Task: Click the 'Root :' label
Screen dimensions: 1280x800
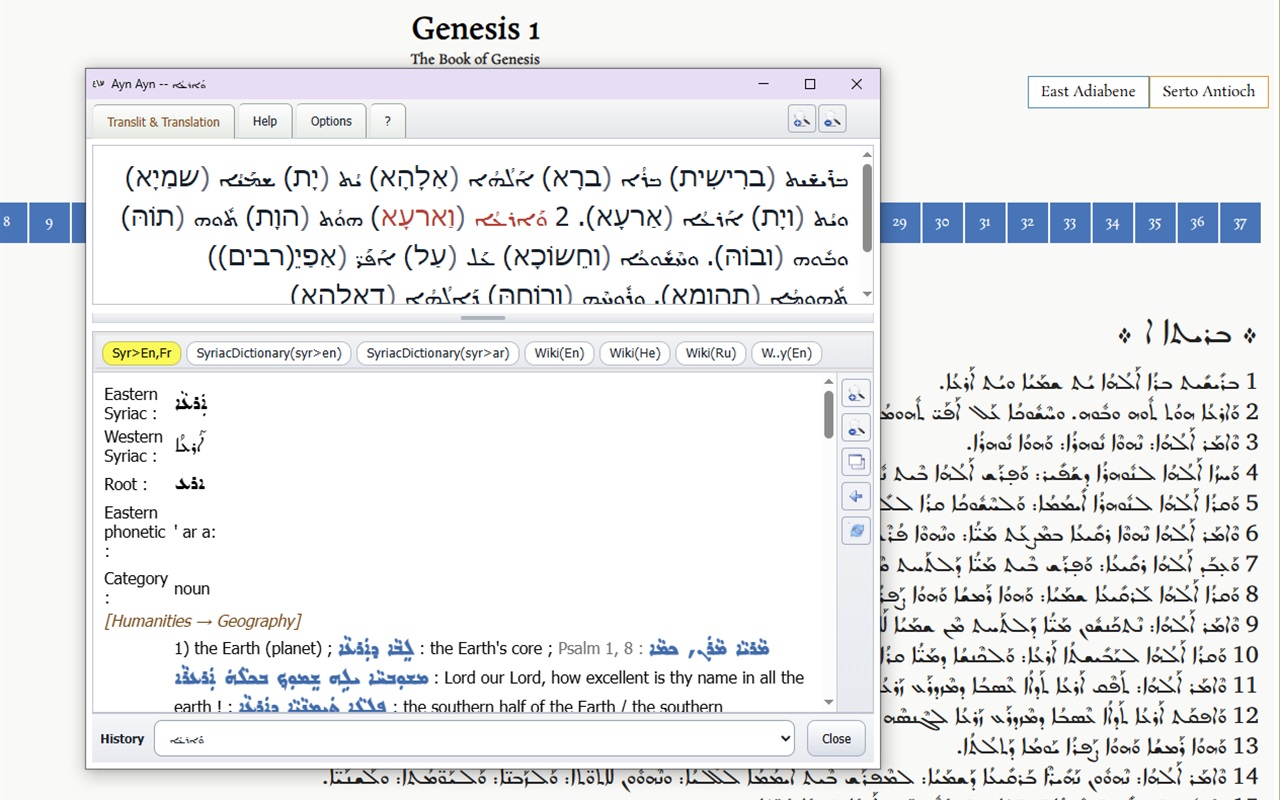Action: click(x=126, y=484)
